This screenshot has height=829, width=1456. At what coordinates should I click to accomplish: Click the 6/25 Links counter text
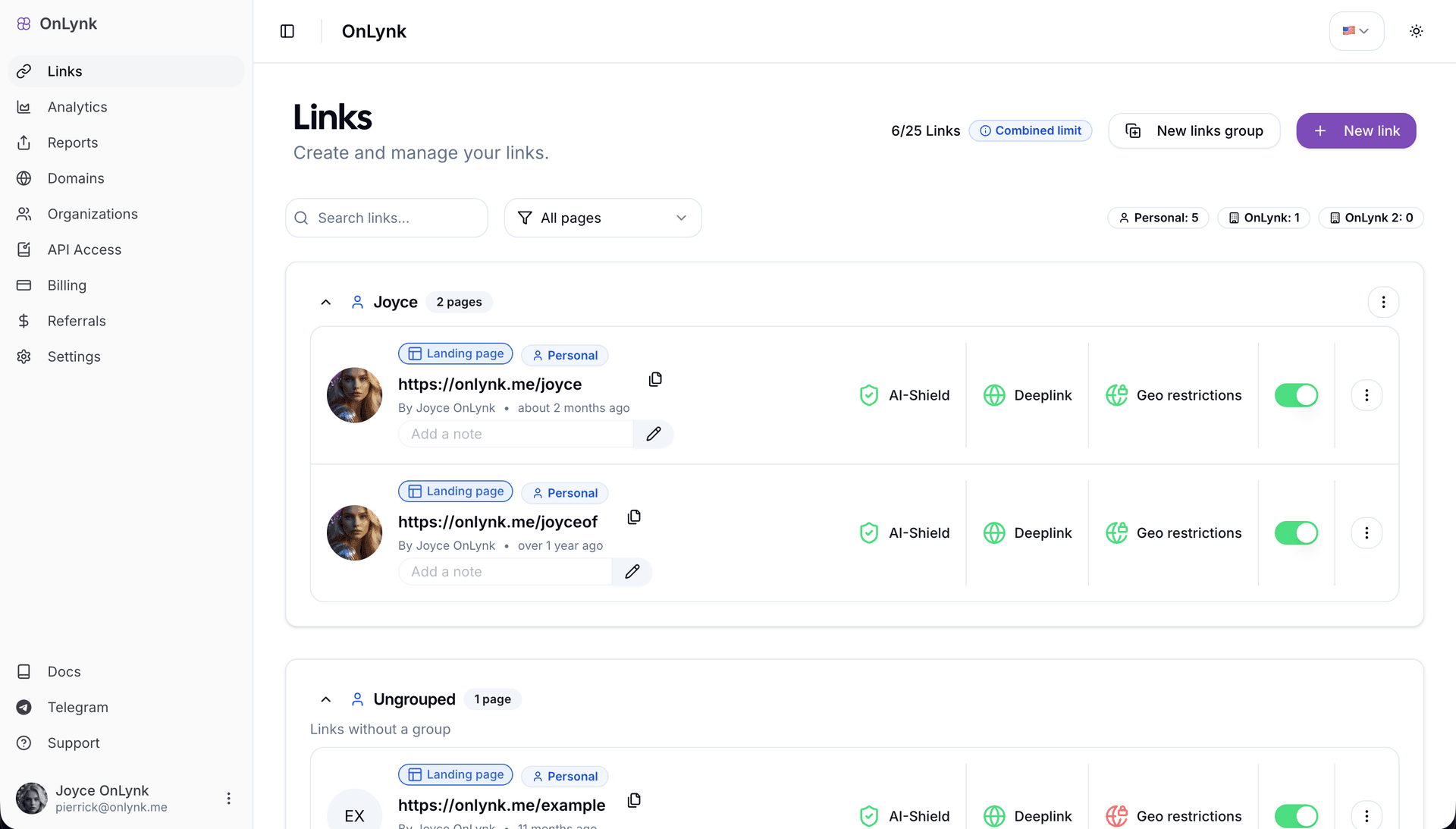(925, 130)
